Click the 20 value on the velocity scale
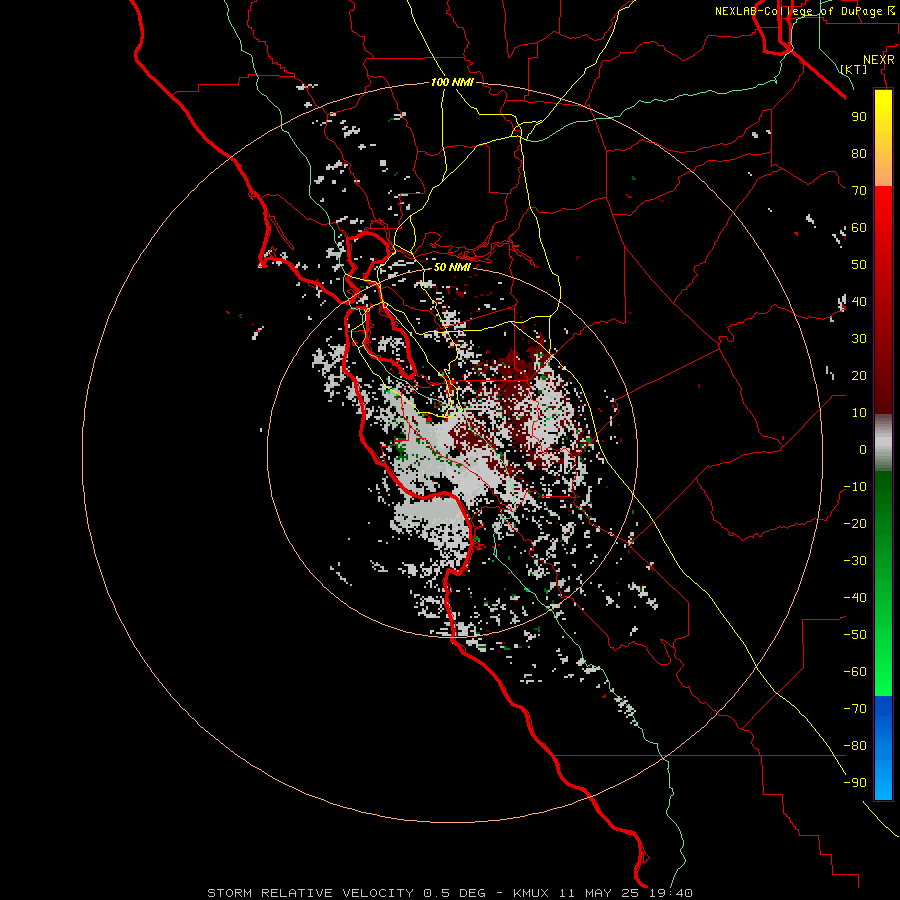900x900 pixels. [x=859, y=376]
